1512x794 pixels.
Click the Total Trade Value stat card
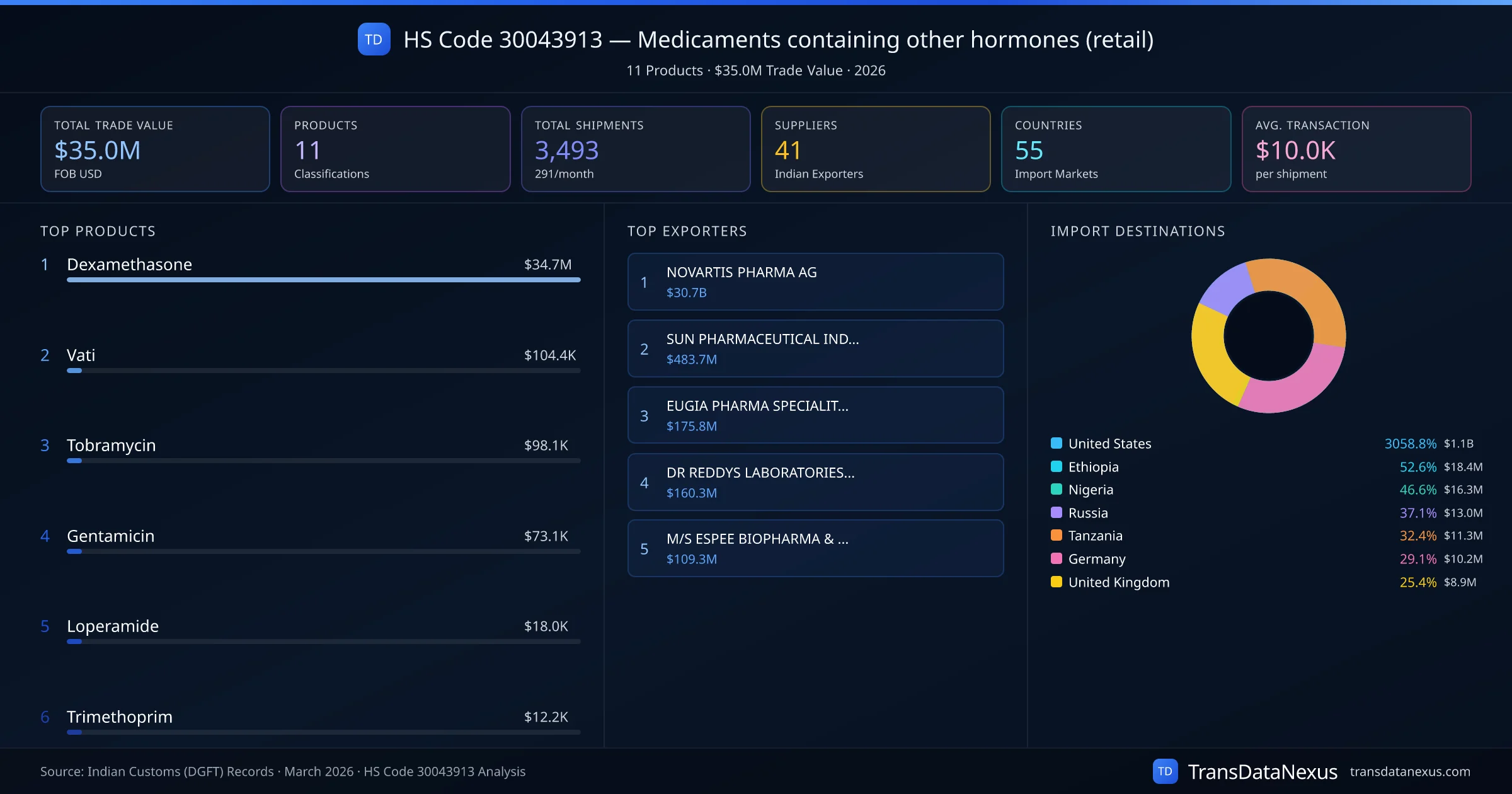point(155,149)
